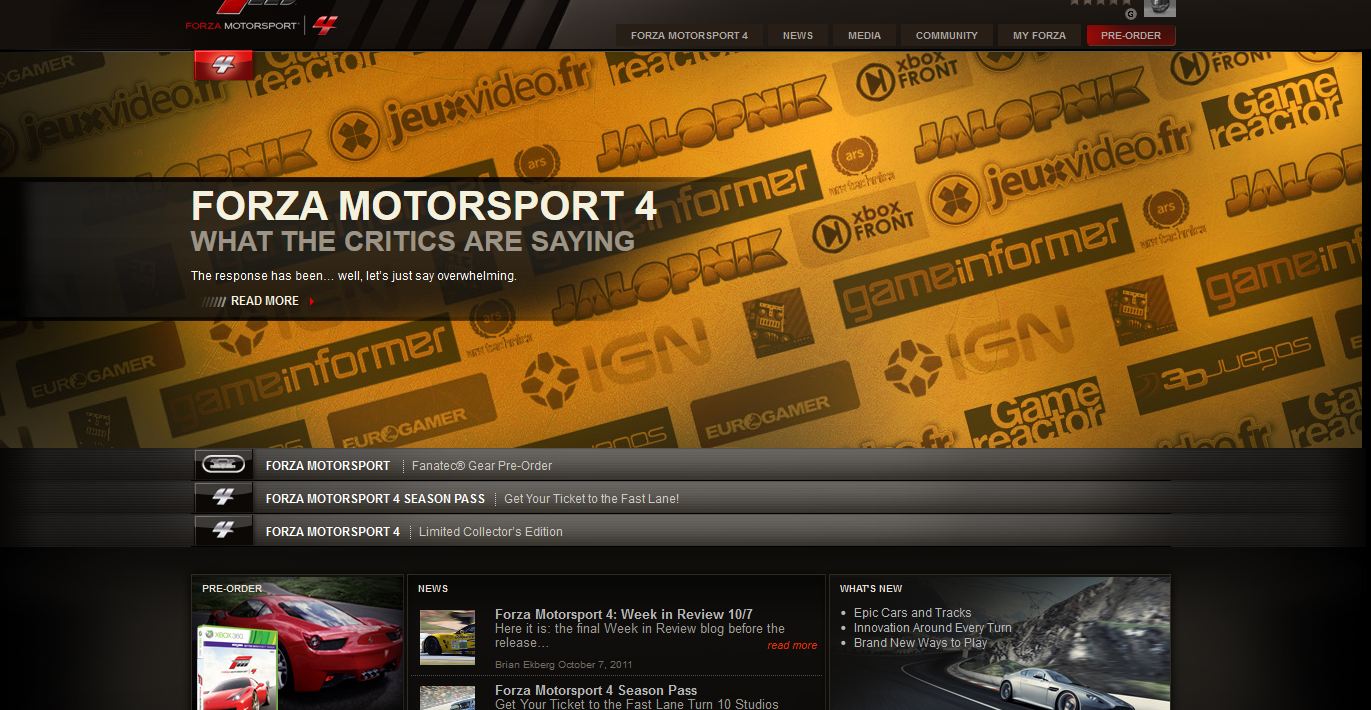The image size is (1371, 710).
Task: Click the gamerscore G icon
Action: (1130, 14)
